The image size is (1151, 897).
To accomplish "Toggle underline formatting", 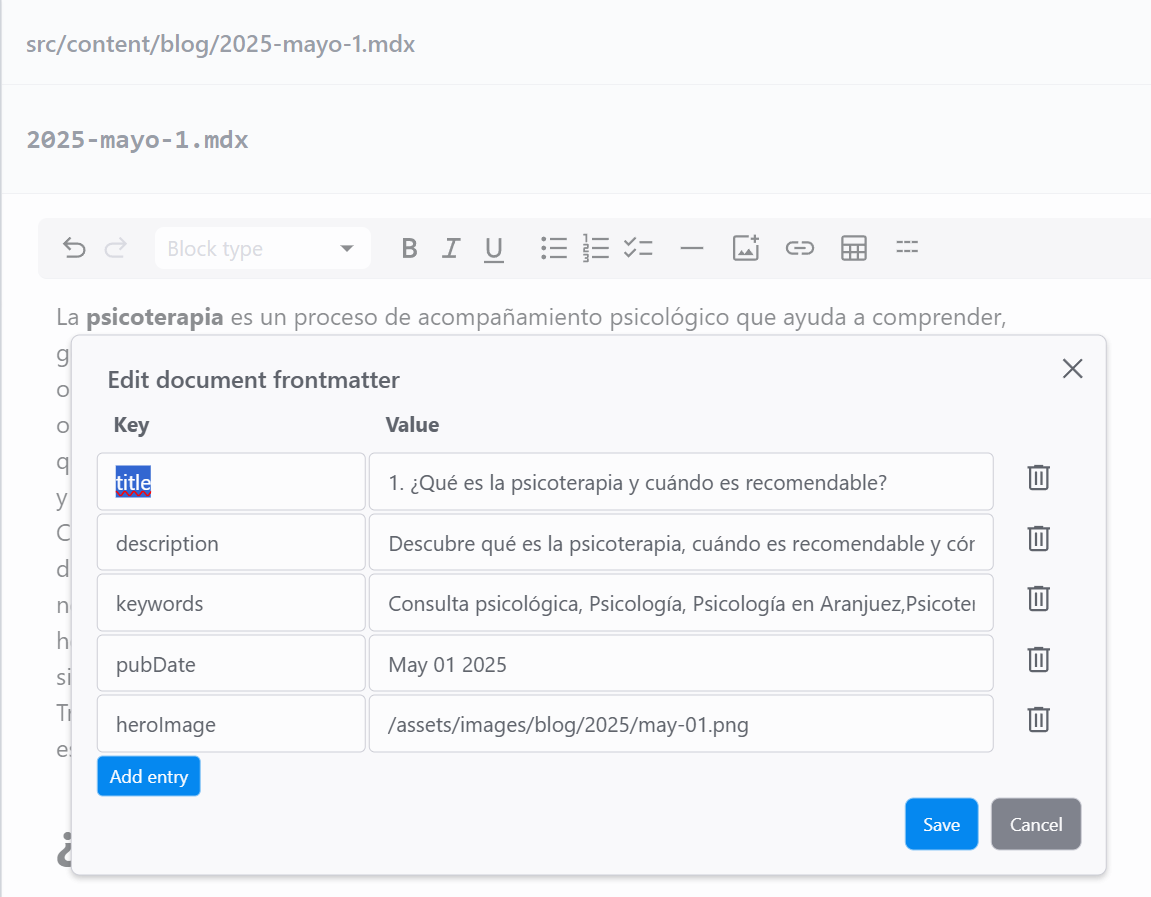I will 493,248.
